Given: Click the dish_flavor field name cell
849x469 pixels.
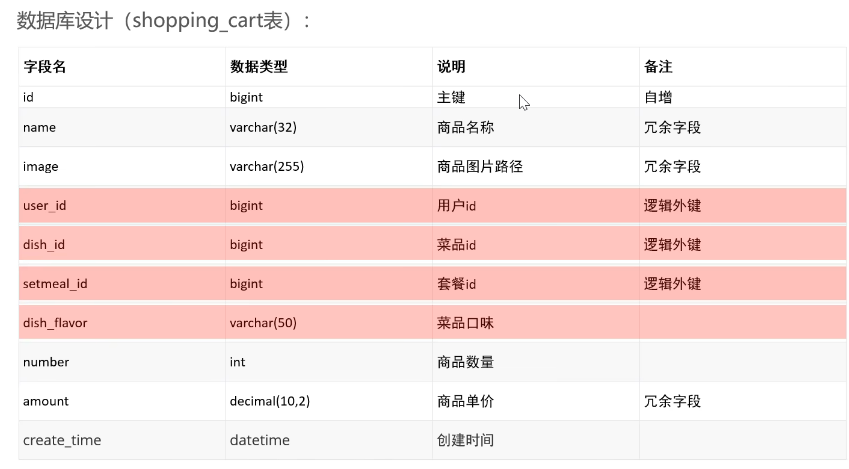Looking at the screenshot, I should pyautogui.click(x=55, y=323).
